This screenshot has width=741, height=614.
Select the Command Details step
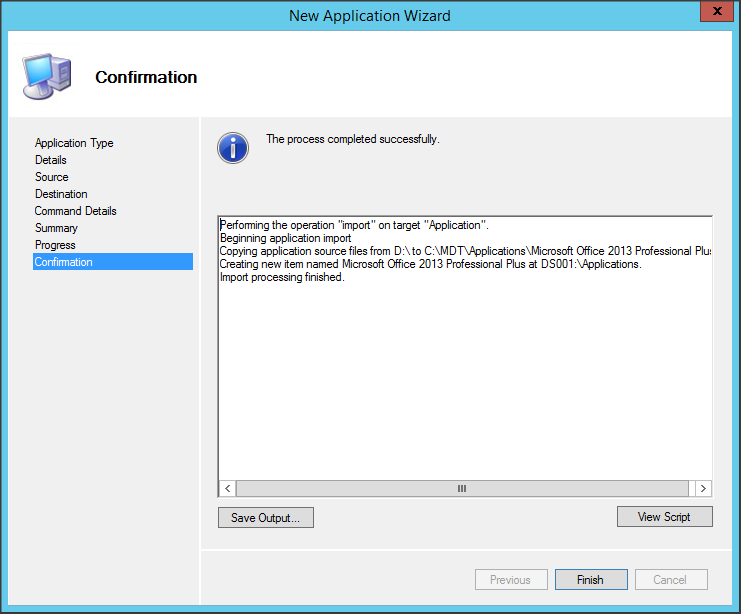tap(75, 211)
